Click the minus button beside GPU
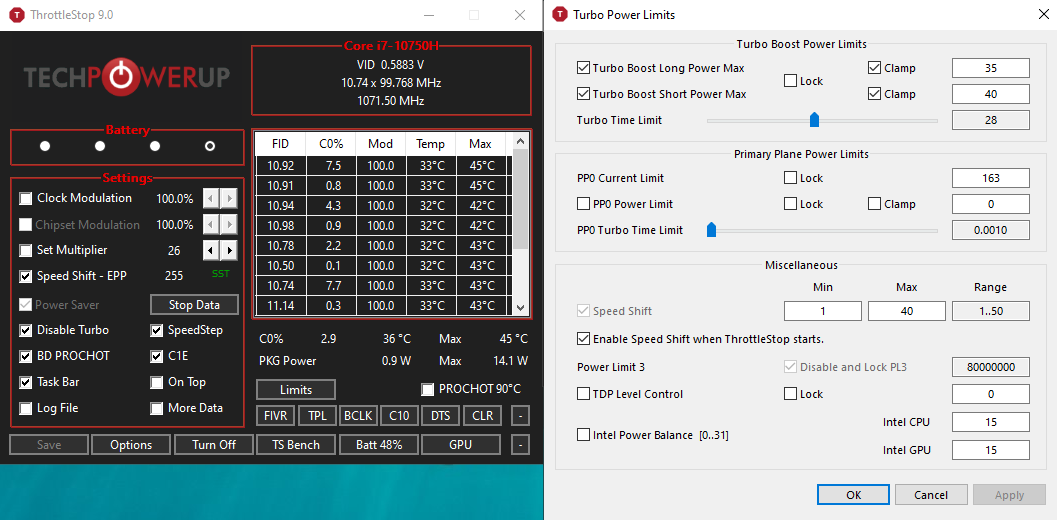The height and width of the screenshot is (520, 1057). point(520,445)
